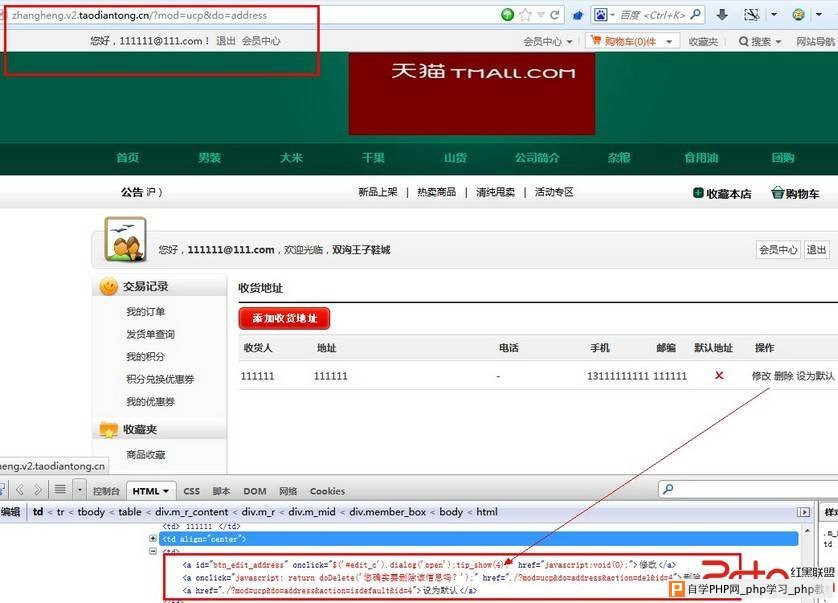Expand the dropdown next to screenshot tool
Image resolution: width=838 pixels, height=603 pixels.
coord(774,15)
